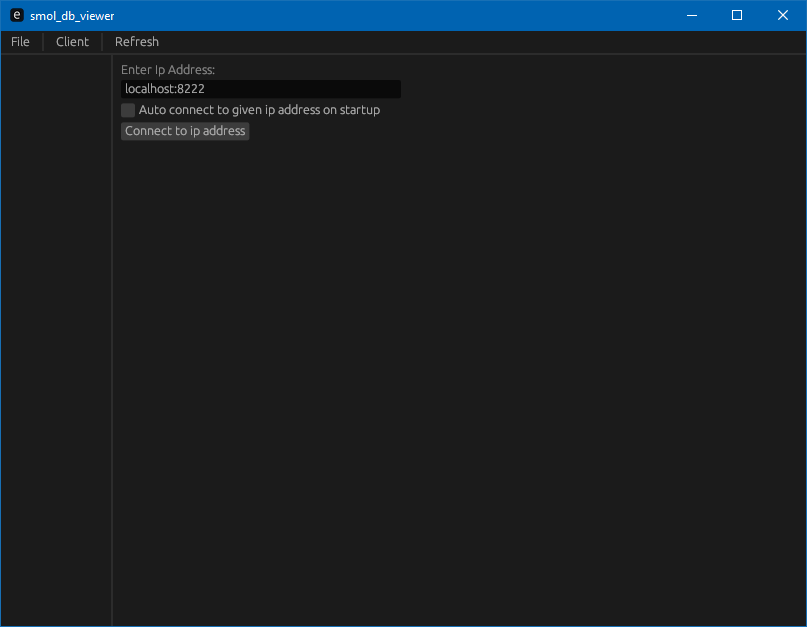Screen dimensions: 807x627
Task: Click Connect to ip address button
Action: pos(185,131)
